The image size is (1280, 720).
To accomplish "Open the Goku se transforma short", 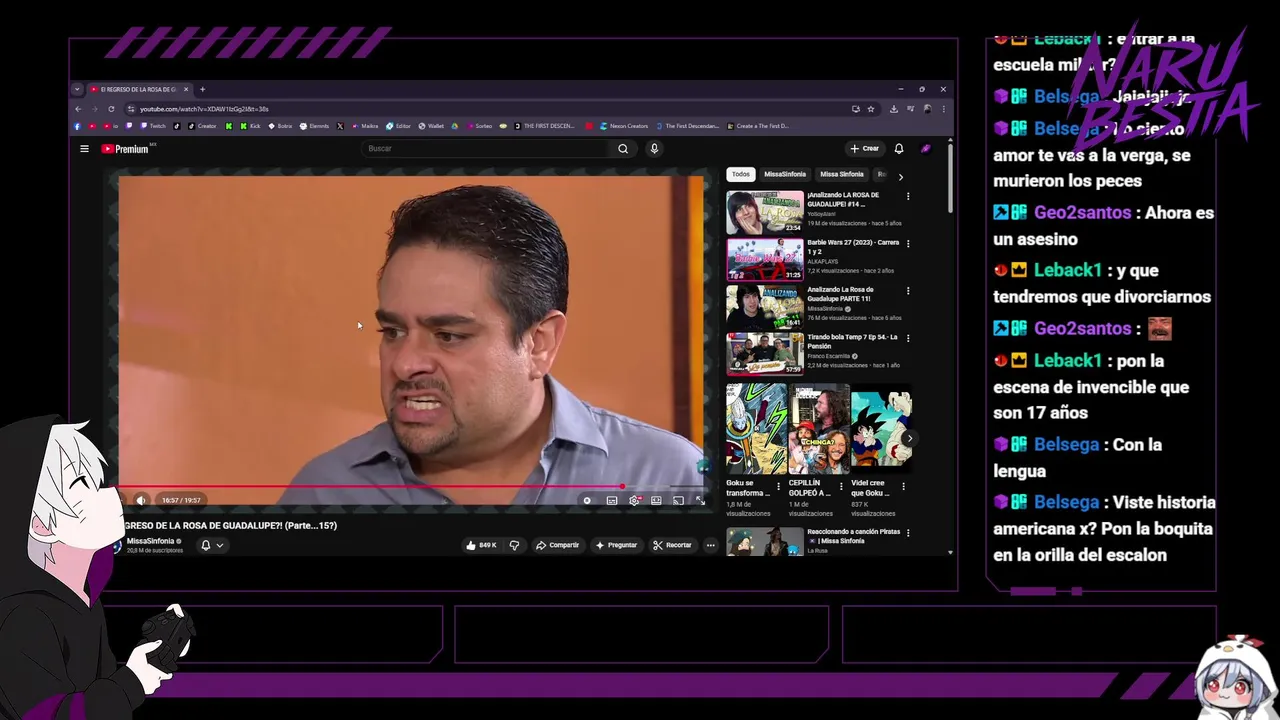I will (756, 429).
